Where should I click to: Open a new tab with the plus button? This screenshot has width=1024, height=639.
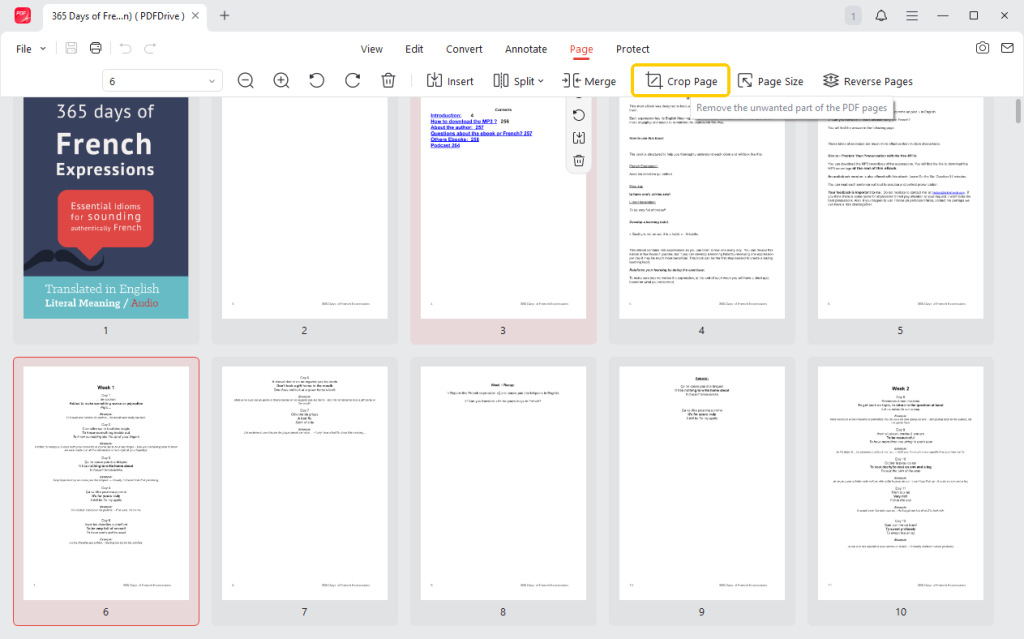225,16
